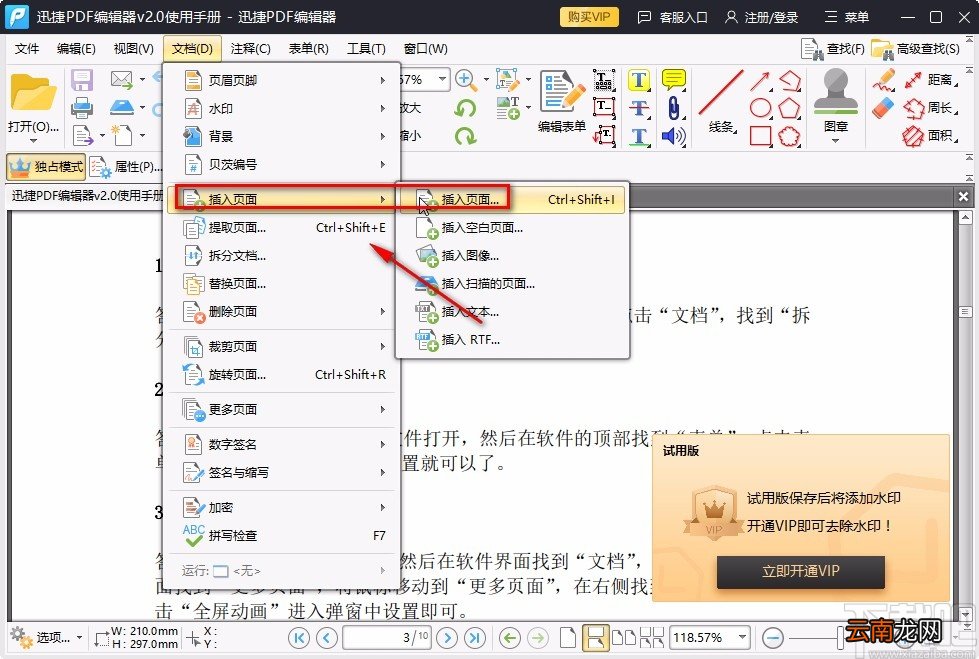Viewport: 979px width, 659px height.
Task: Select 拆分文档 menu entry
Action: click(285, 255)
